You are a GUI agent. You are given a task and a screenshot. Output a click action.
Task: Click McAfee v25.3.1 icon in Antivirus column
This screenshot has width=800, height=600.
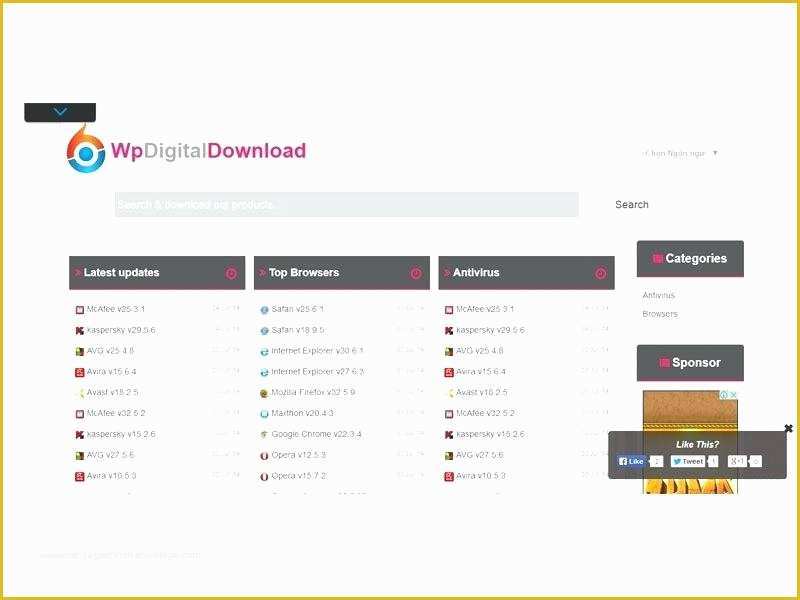tap(449, 310)
